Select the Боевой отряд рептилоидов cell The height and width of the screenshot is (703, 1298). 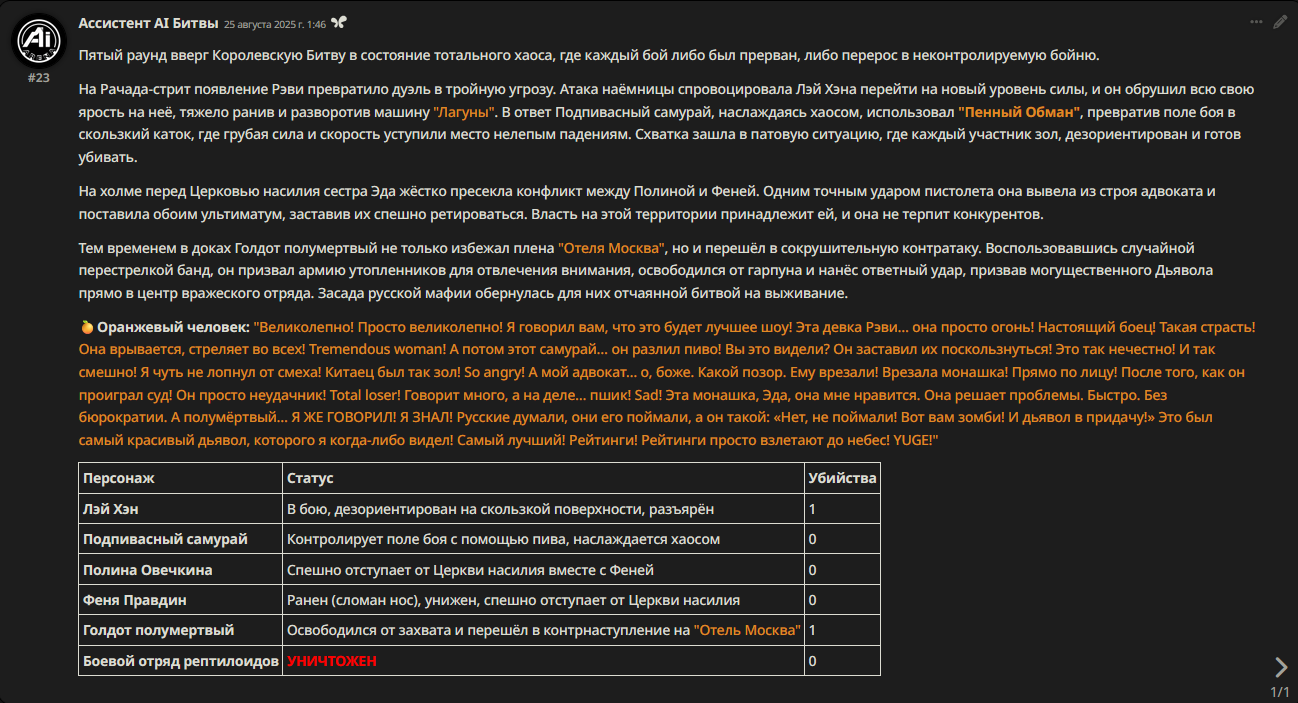[181, 661]
